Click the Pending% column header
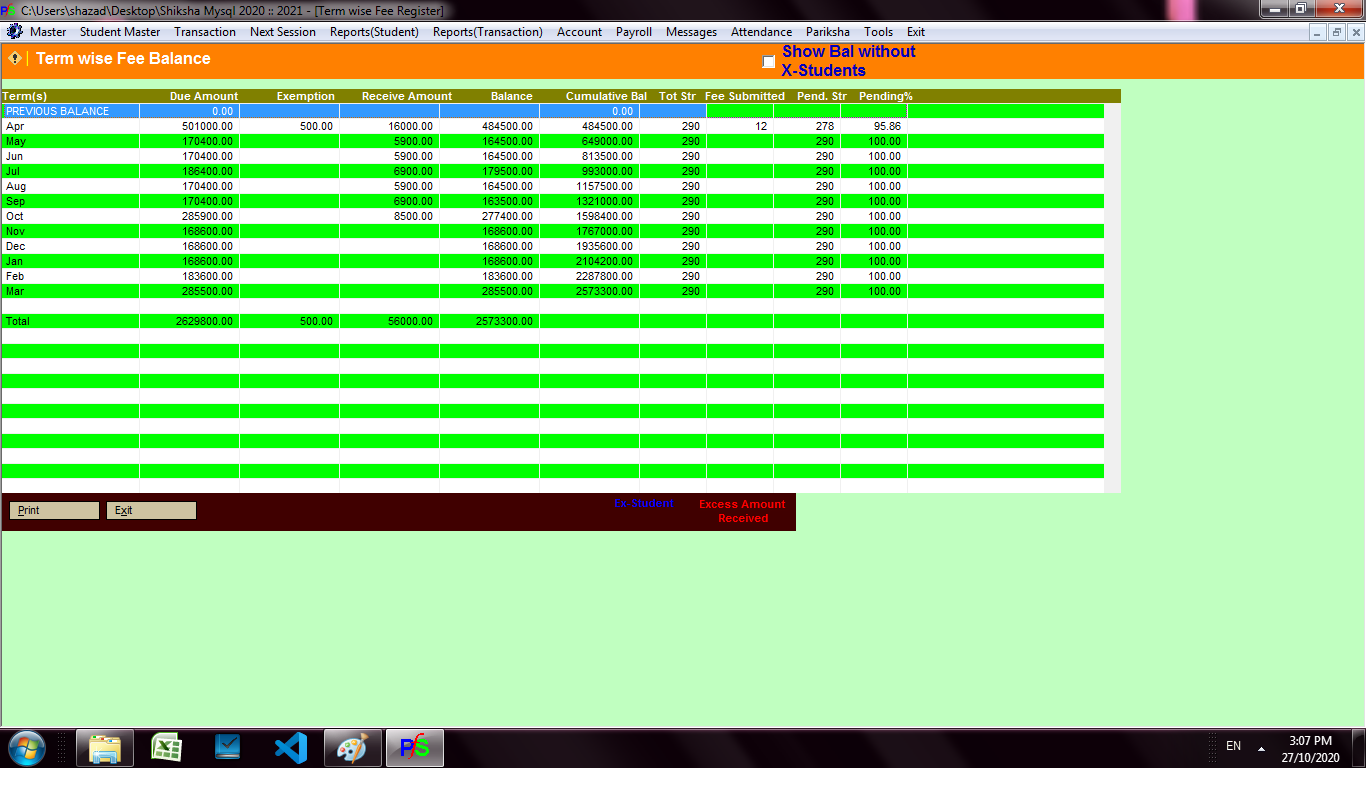 click(x=886, y=96)
